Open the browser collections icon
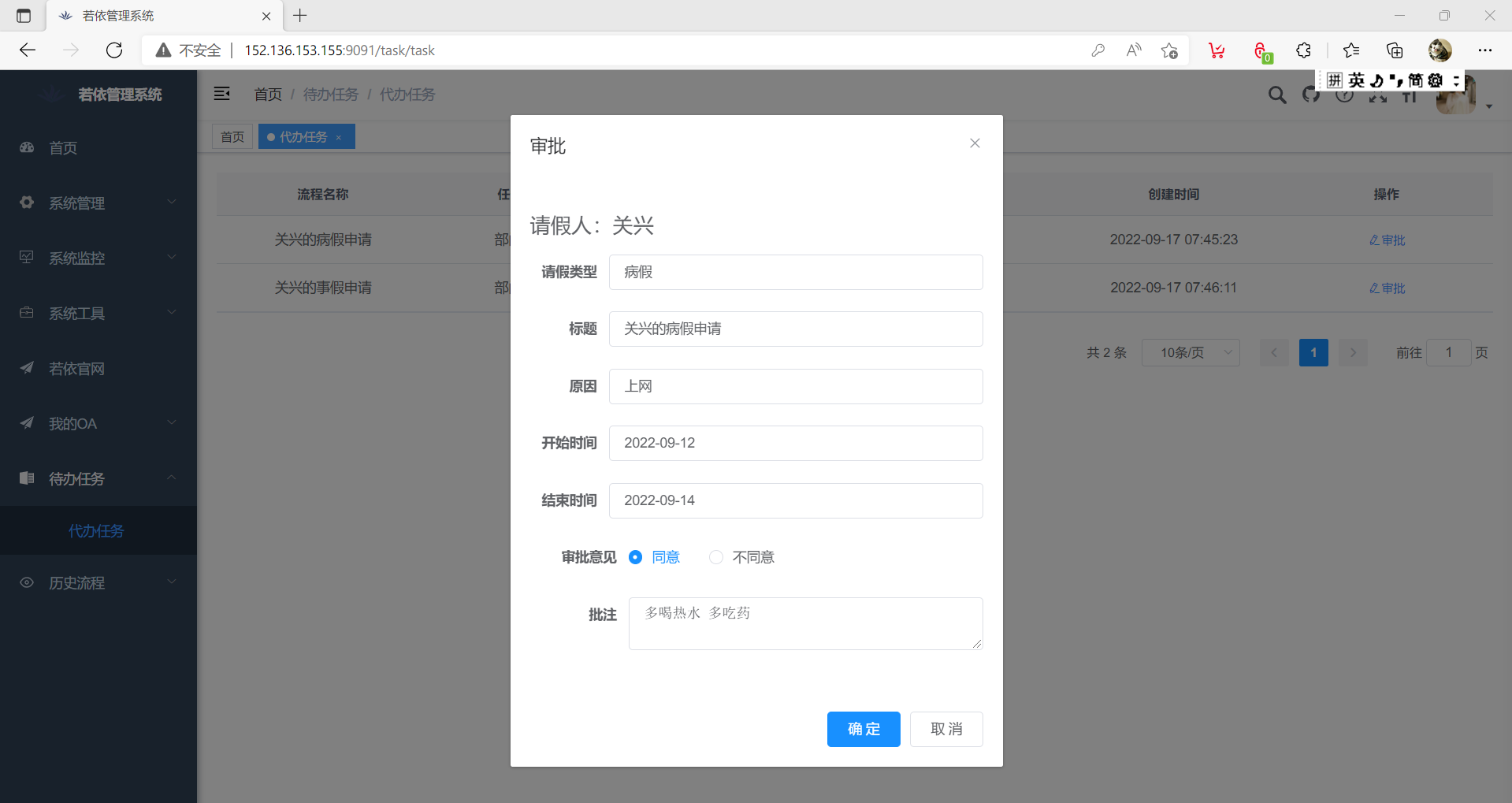The height and width of the screenshot is (803, 1512). 1395,50
